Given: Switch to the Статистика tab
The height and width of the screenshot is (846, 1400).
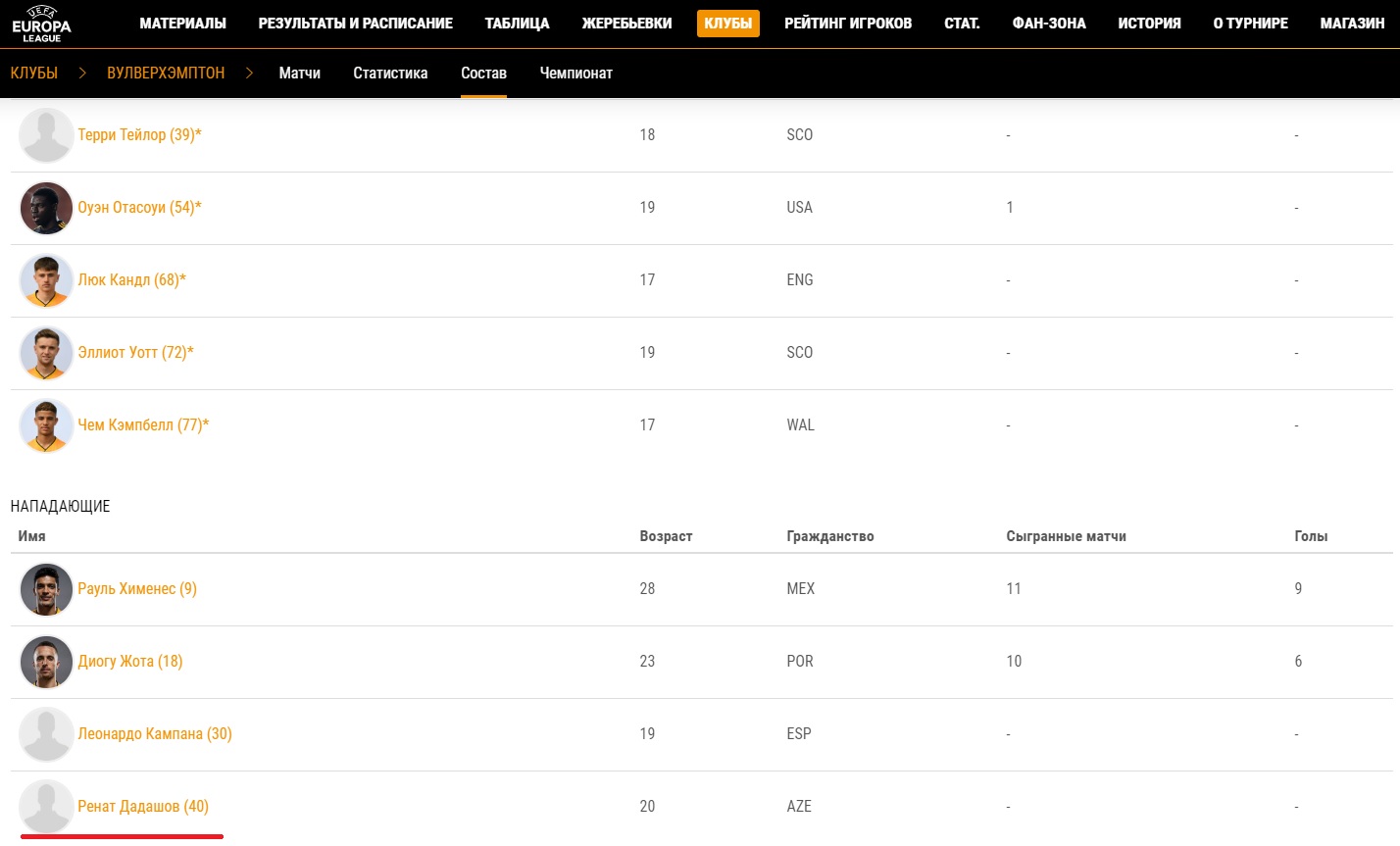Looking at the screenshot, I should [390, 74].
